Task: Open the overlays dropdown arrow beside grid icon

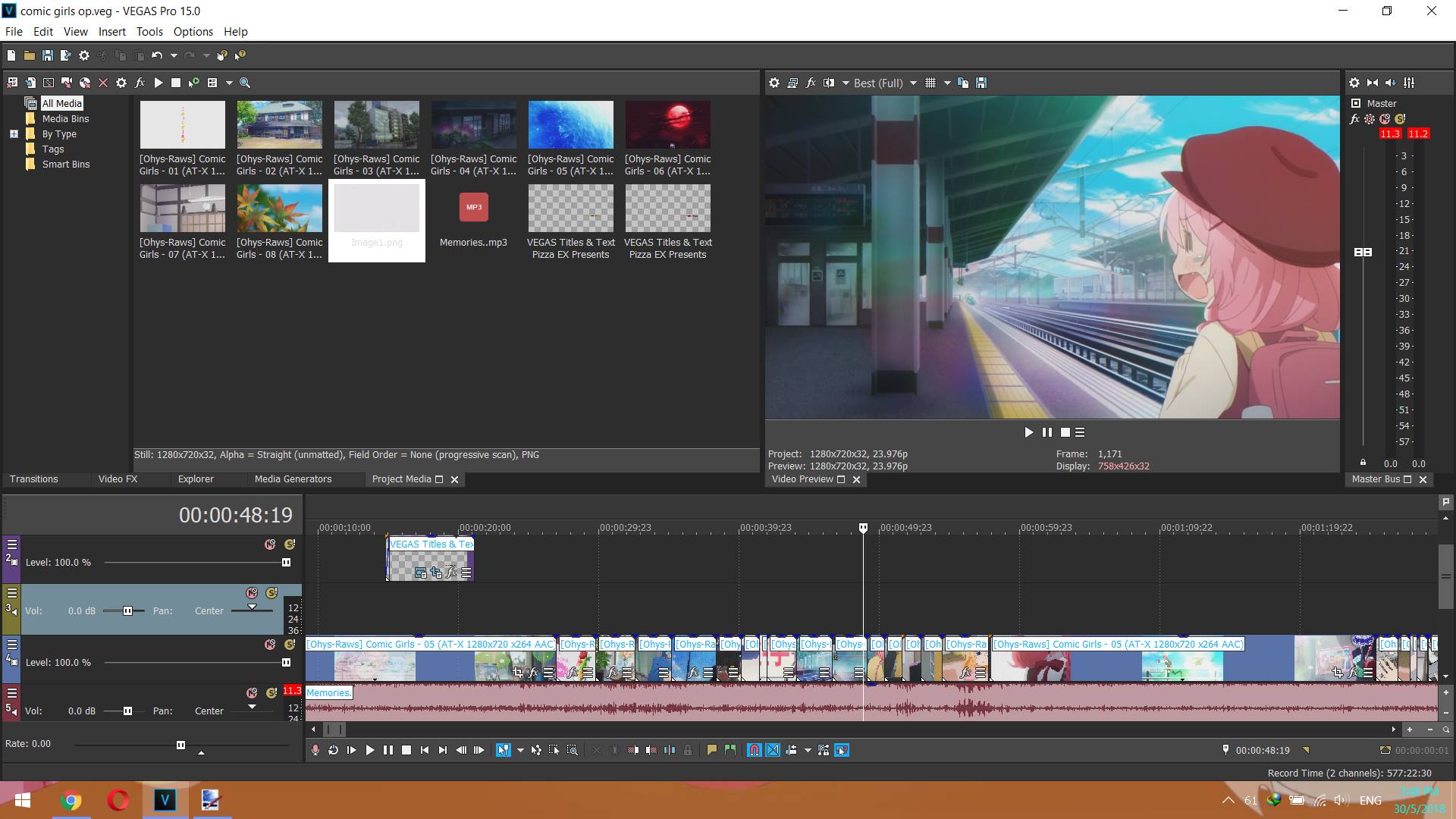Action: pyautogui.click(x=947, y=83)
